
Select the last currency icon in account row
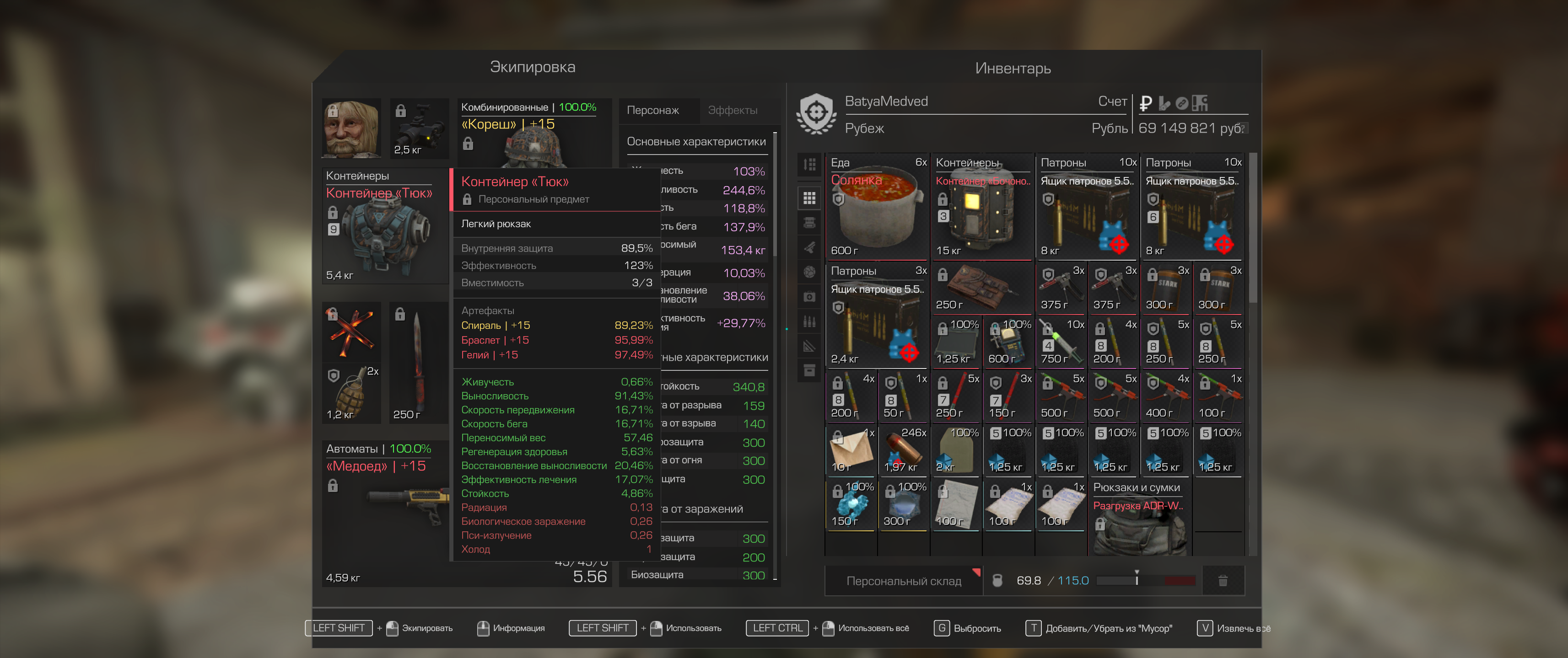[1200, 103]
